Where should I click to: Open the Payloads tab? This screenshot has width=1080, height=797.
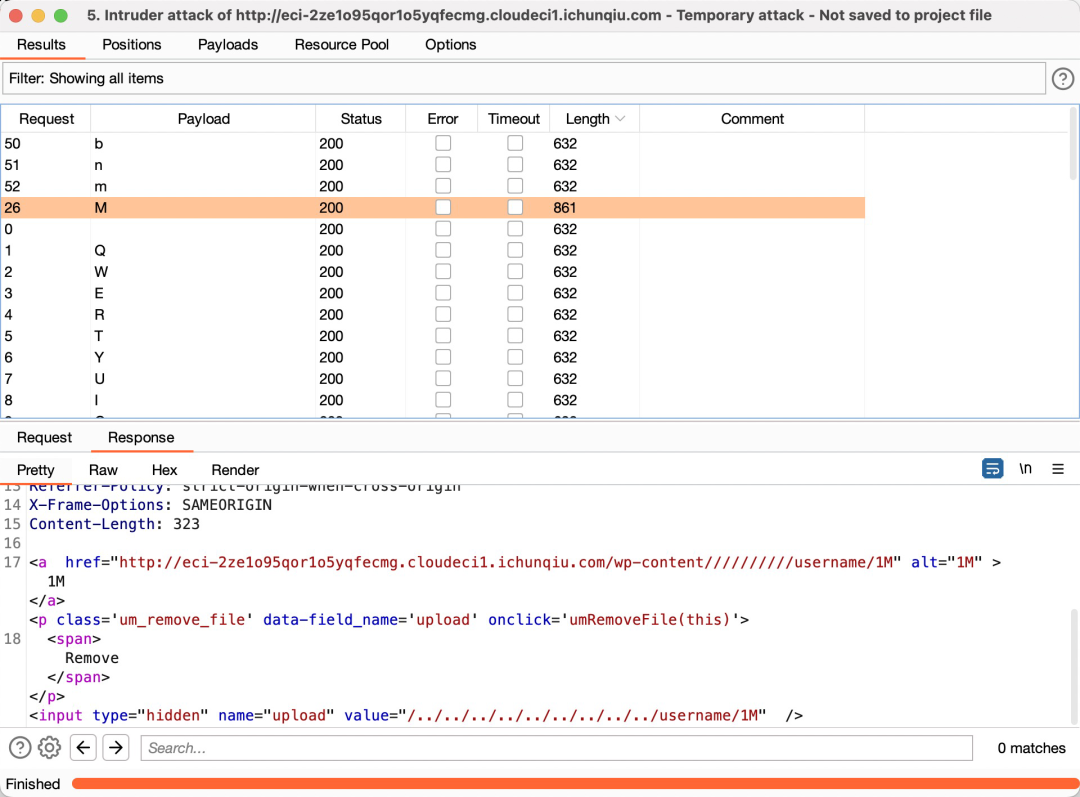(228, 45)
